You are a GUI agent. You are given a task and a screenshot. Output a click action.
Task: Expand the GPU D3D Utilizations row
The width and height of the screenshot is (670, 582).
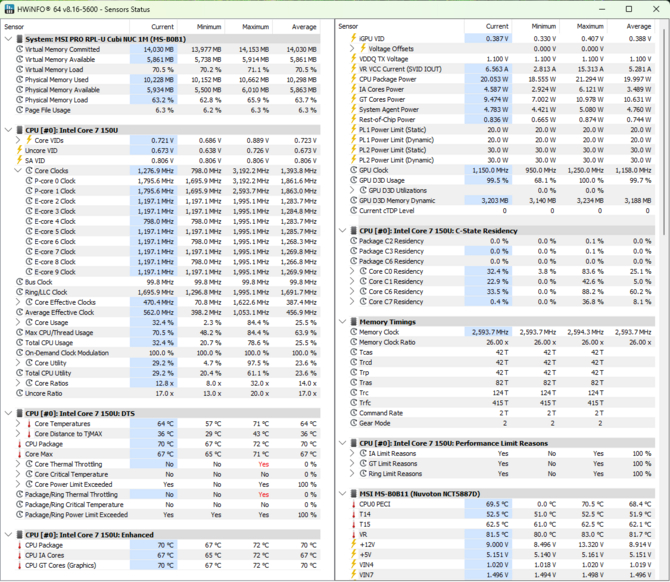(352, 190)
